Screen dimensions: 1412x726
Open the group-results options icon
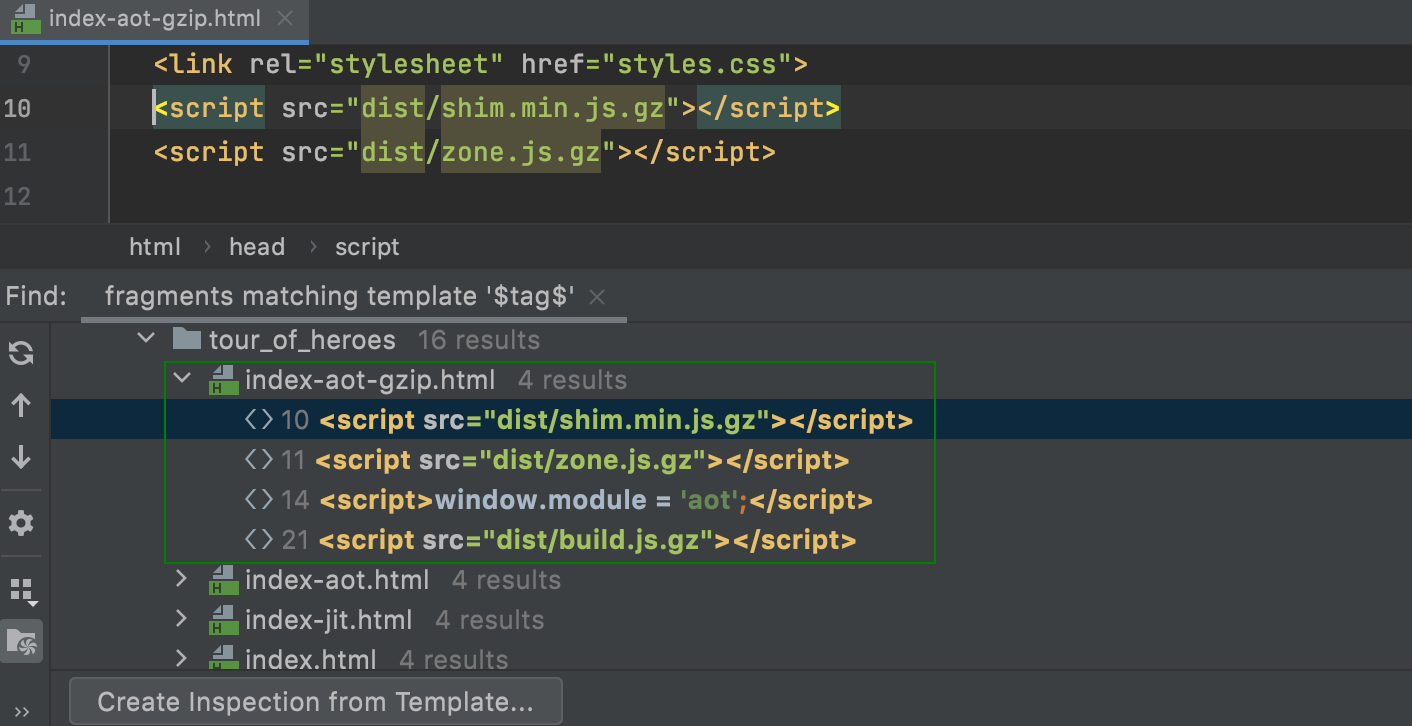[x=21, y=589]
